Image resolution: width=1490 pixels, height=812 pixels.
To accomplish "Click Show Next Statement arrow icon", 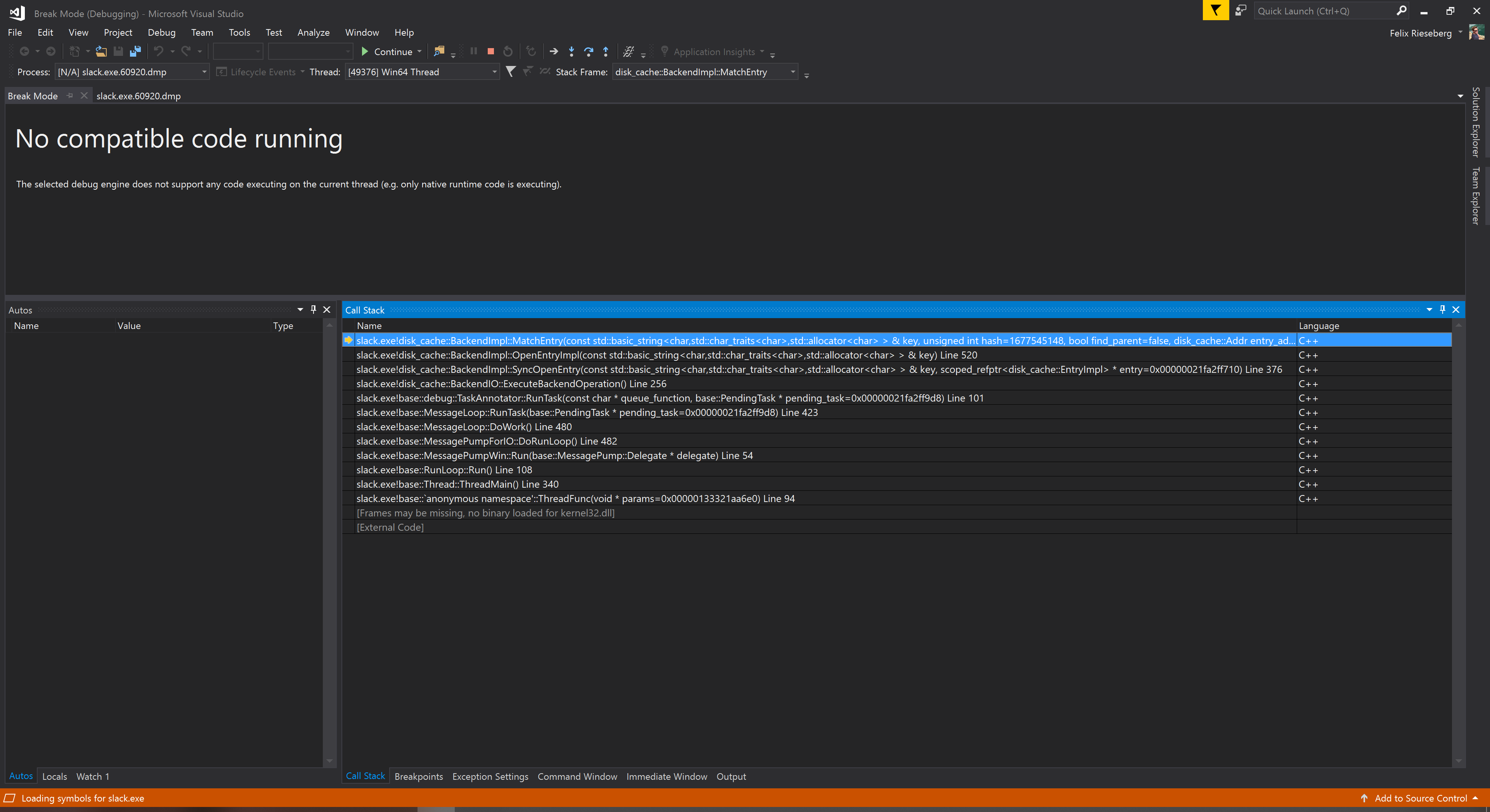I will [x=554, y=52].
